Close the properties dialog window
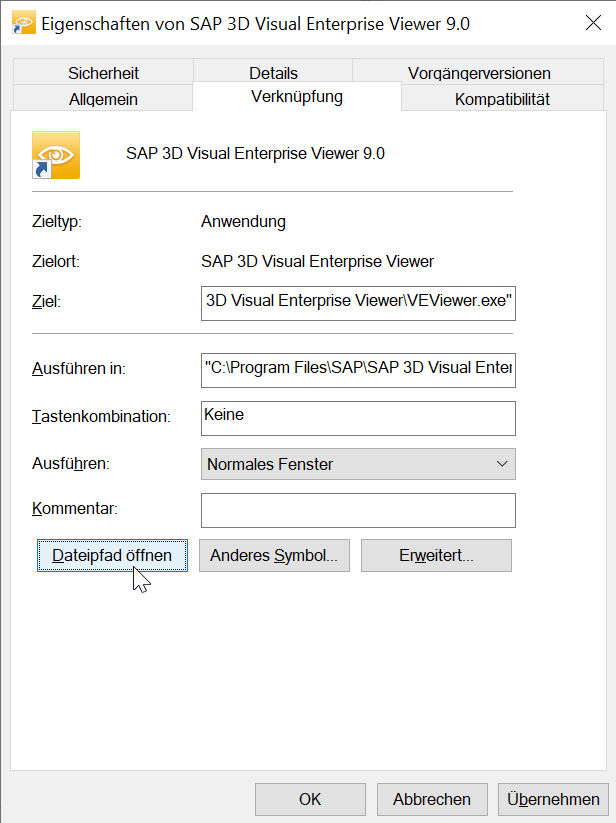616x823 pixels. 593,23
